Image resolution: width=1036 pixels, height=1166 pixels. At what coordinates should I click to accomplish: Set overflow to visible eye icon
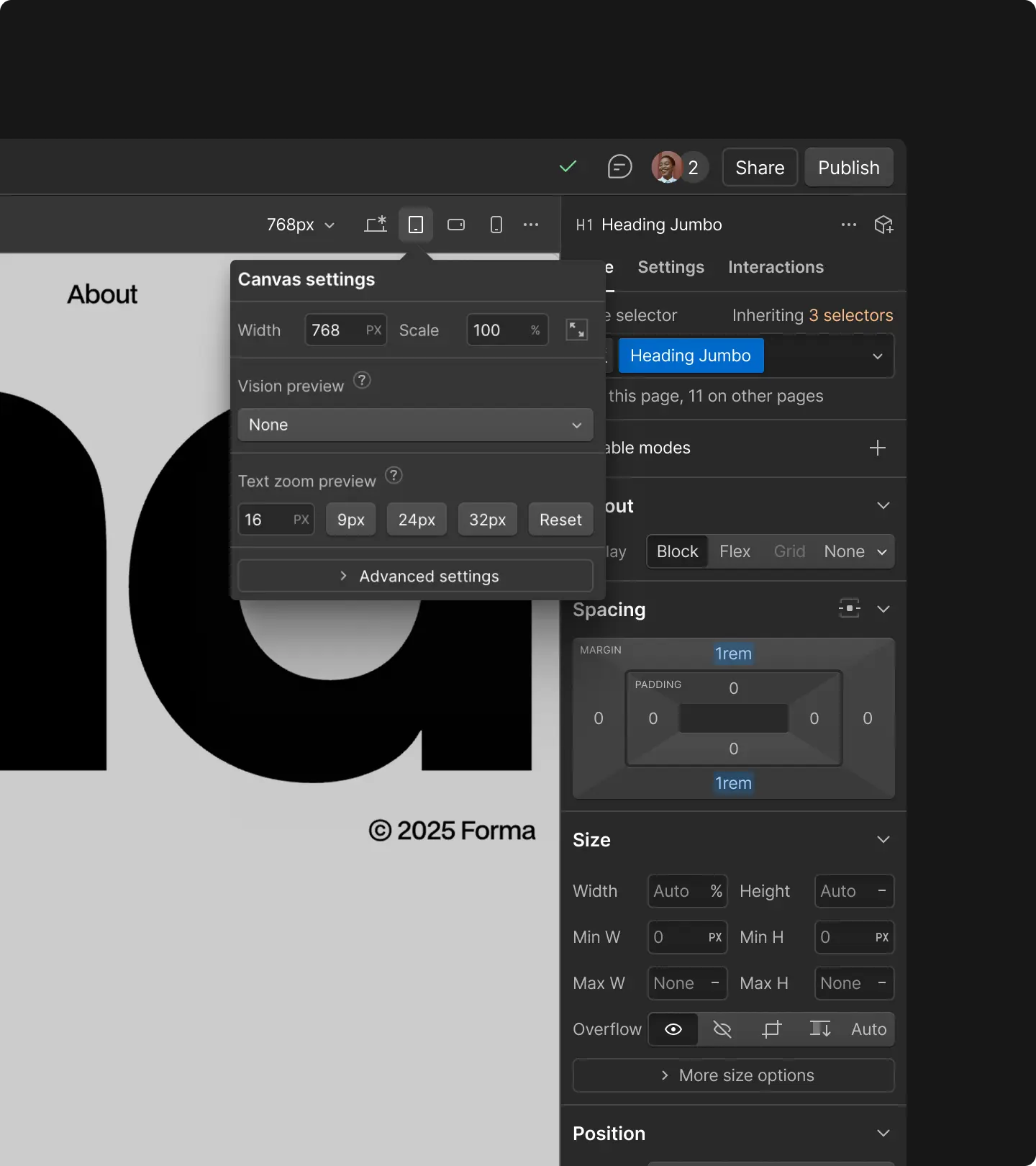(673, 1029)
